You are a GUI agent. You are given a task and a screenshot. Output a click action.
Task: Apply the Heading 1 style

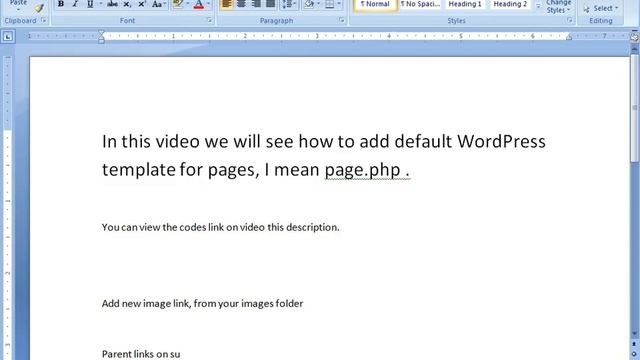(465, 4)
